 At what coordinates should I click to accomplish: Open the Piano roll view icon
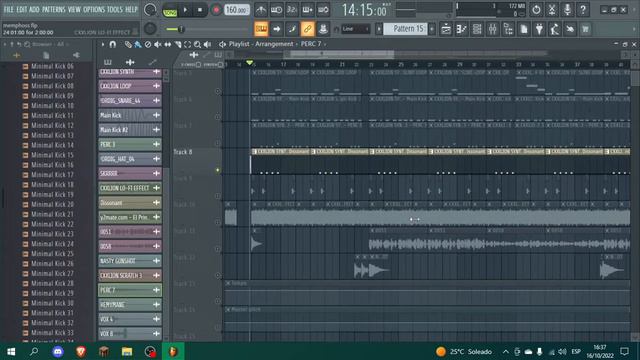(462, 29)
